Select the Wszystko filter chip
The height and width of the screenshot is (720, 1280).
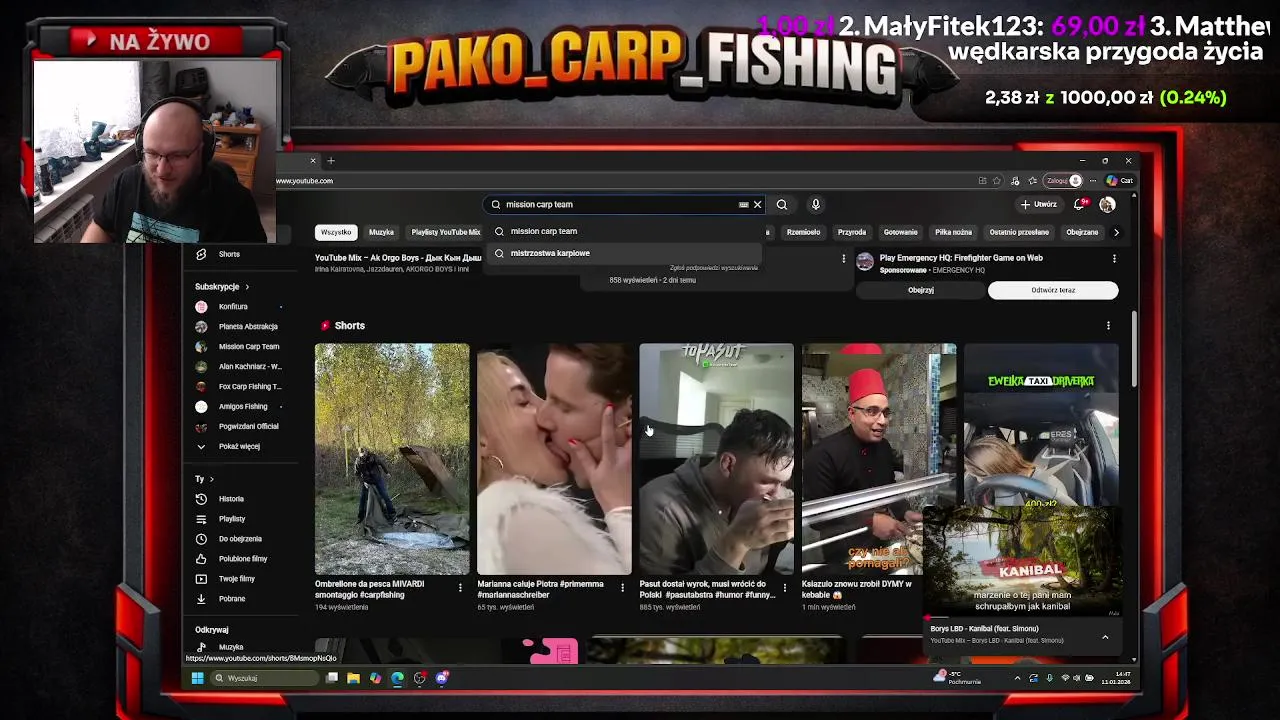click(x=336, y=232)
